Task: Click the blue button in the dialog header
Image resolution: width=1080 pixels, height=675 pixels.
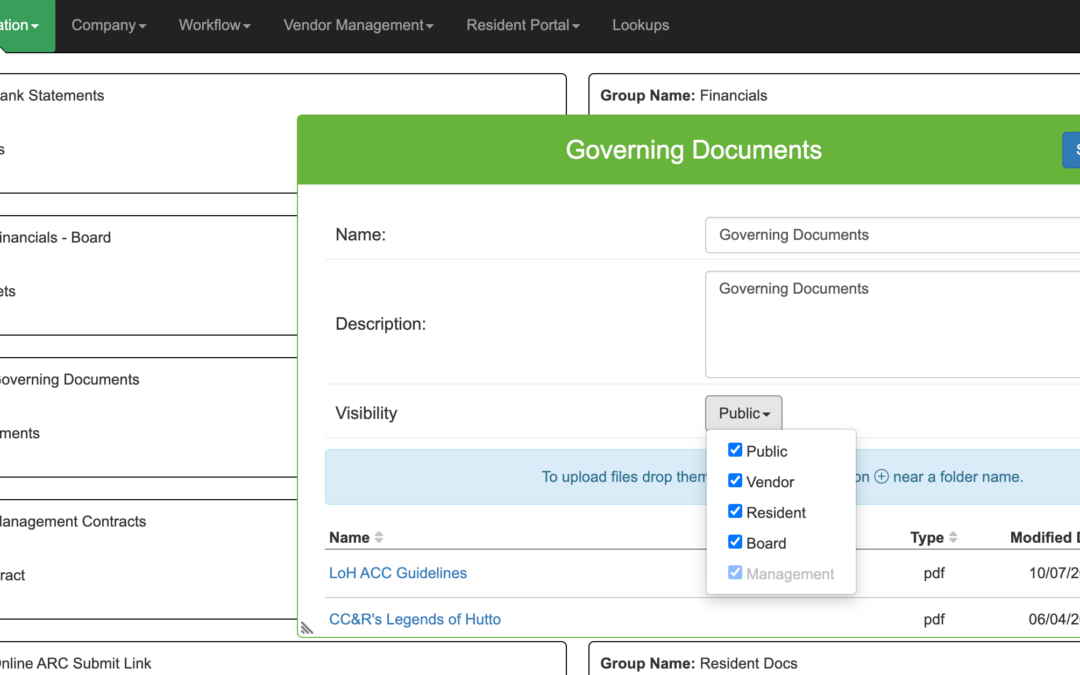Action: pyautogui.click(x=1071, y=150)
